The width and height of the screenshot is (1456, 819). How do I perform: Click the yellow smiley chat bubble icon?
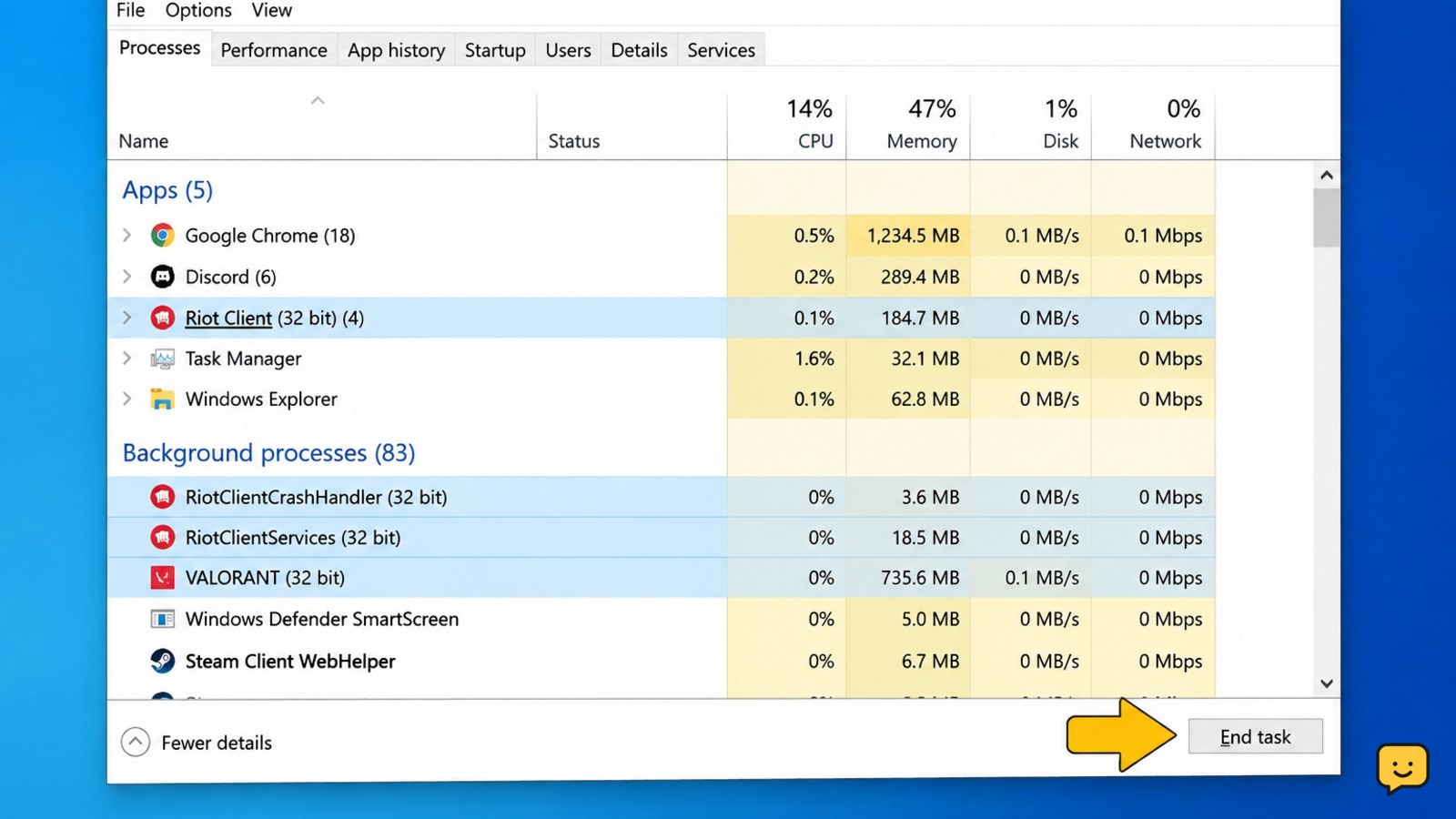point(1402,768)
